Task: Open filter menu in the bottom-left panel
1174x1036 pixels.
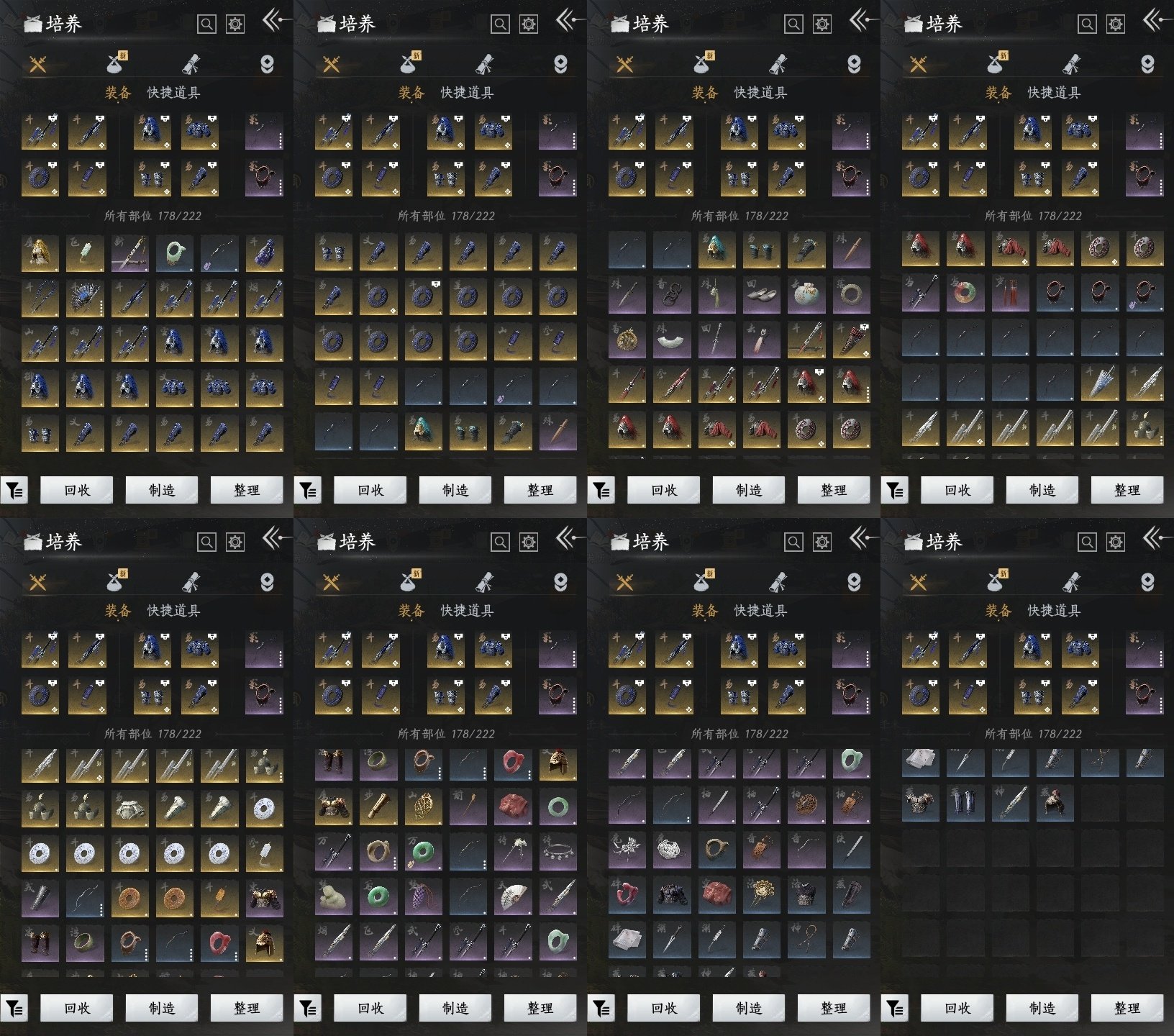Action: point(14,1009)
